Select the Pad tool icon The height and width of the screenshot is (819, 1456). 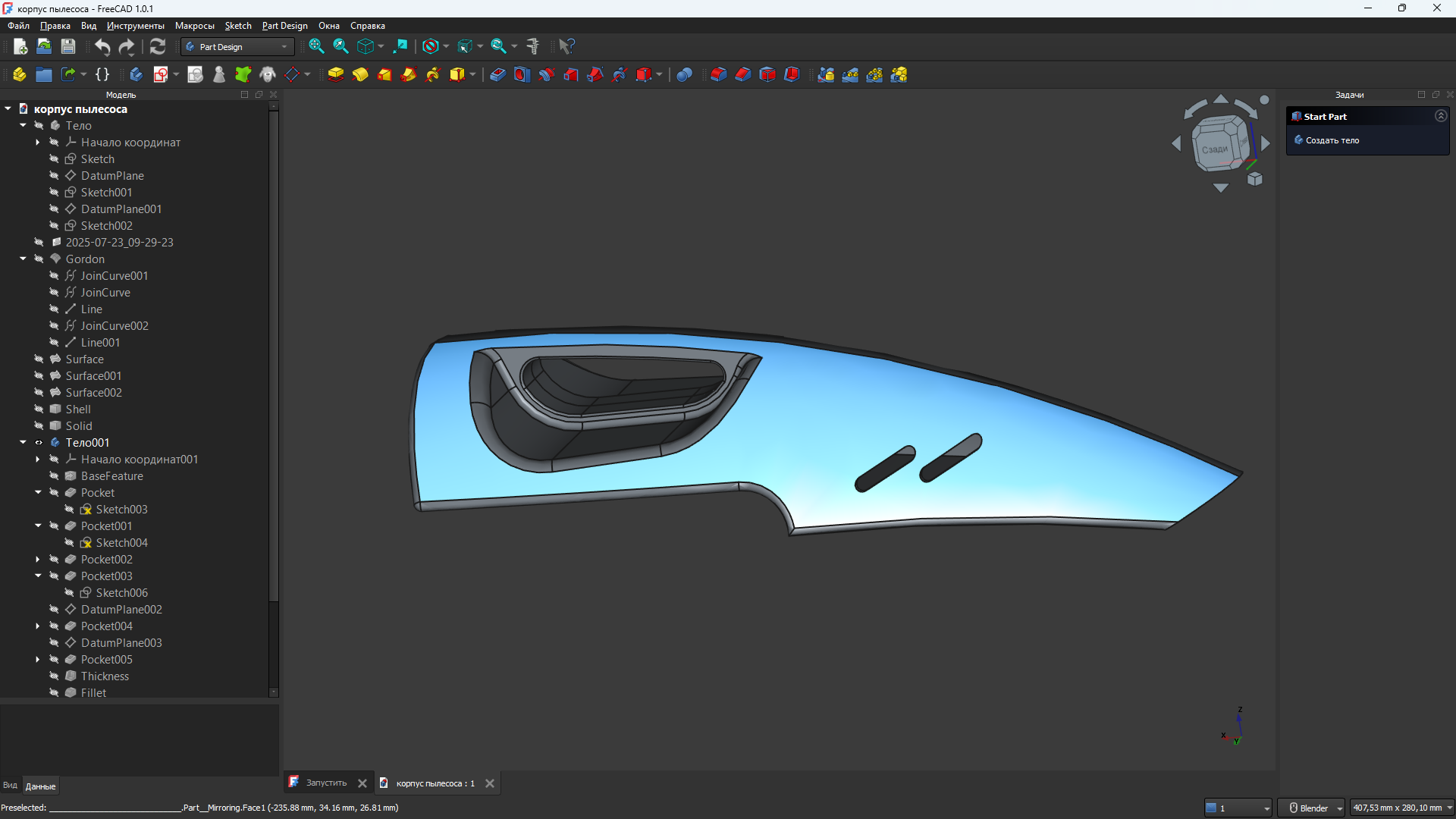coord(336,74)
